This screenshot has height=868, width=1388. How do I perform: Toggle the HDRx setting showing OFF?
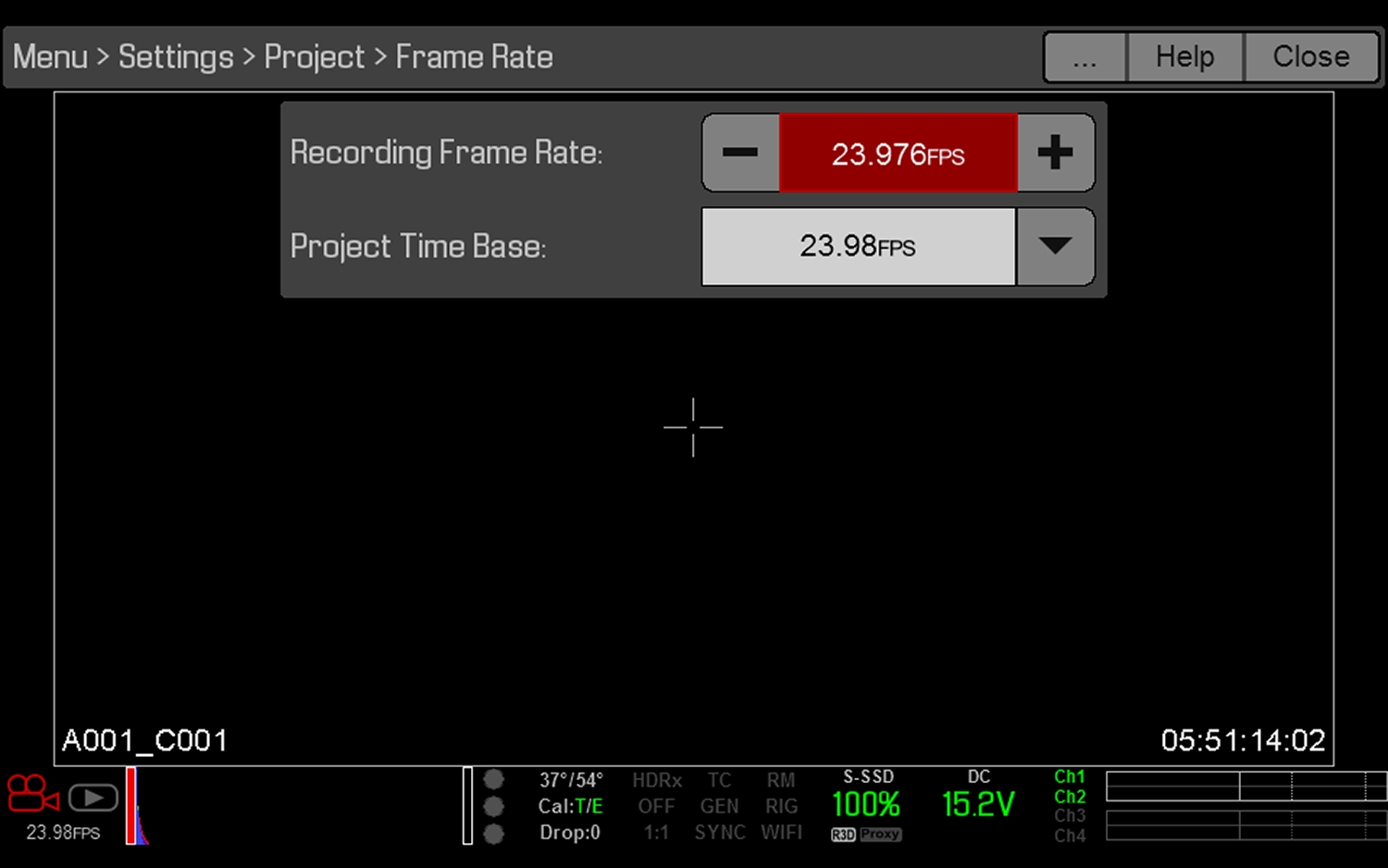tap(656, 806)
